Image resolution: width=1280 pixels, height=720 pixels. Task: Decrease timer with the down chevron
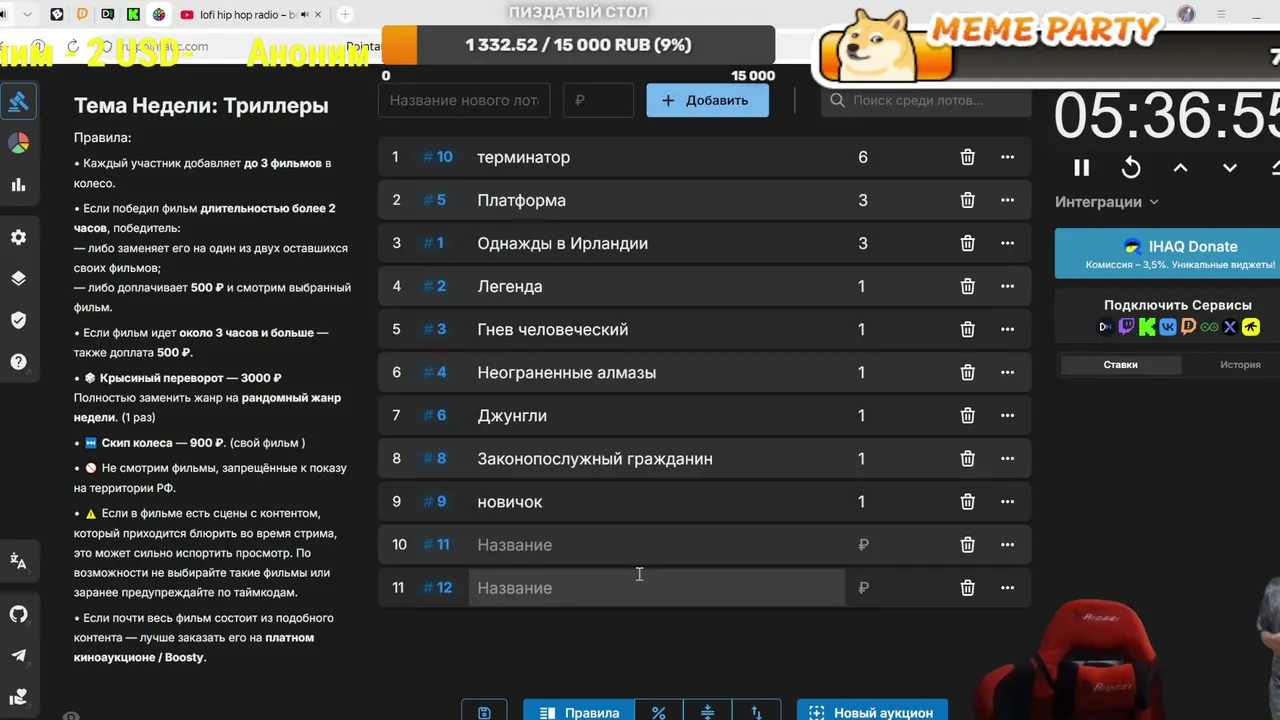(1230, 168)
